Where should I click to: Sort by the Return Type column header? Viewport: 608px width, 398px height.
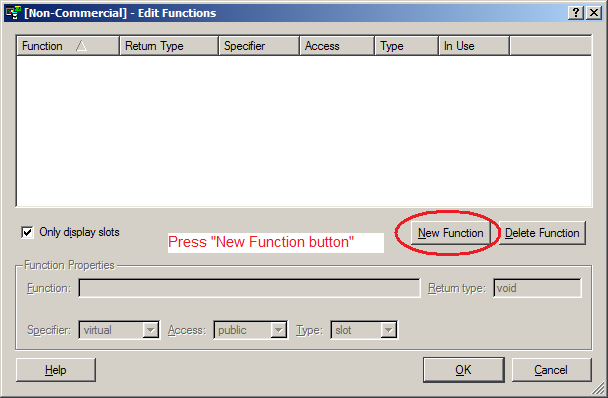169,46
